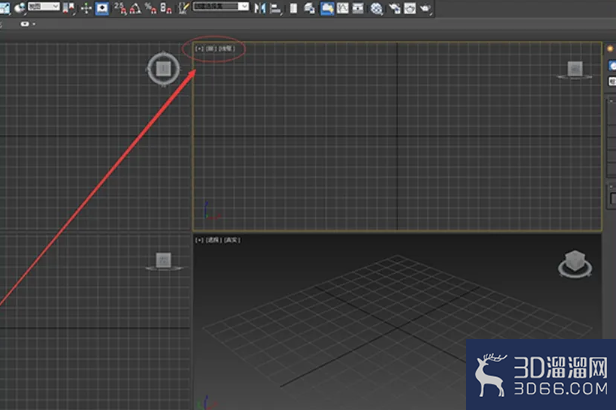Click the [+] menu in the active top-right viewport

(200, 49)
